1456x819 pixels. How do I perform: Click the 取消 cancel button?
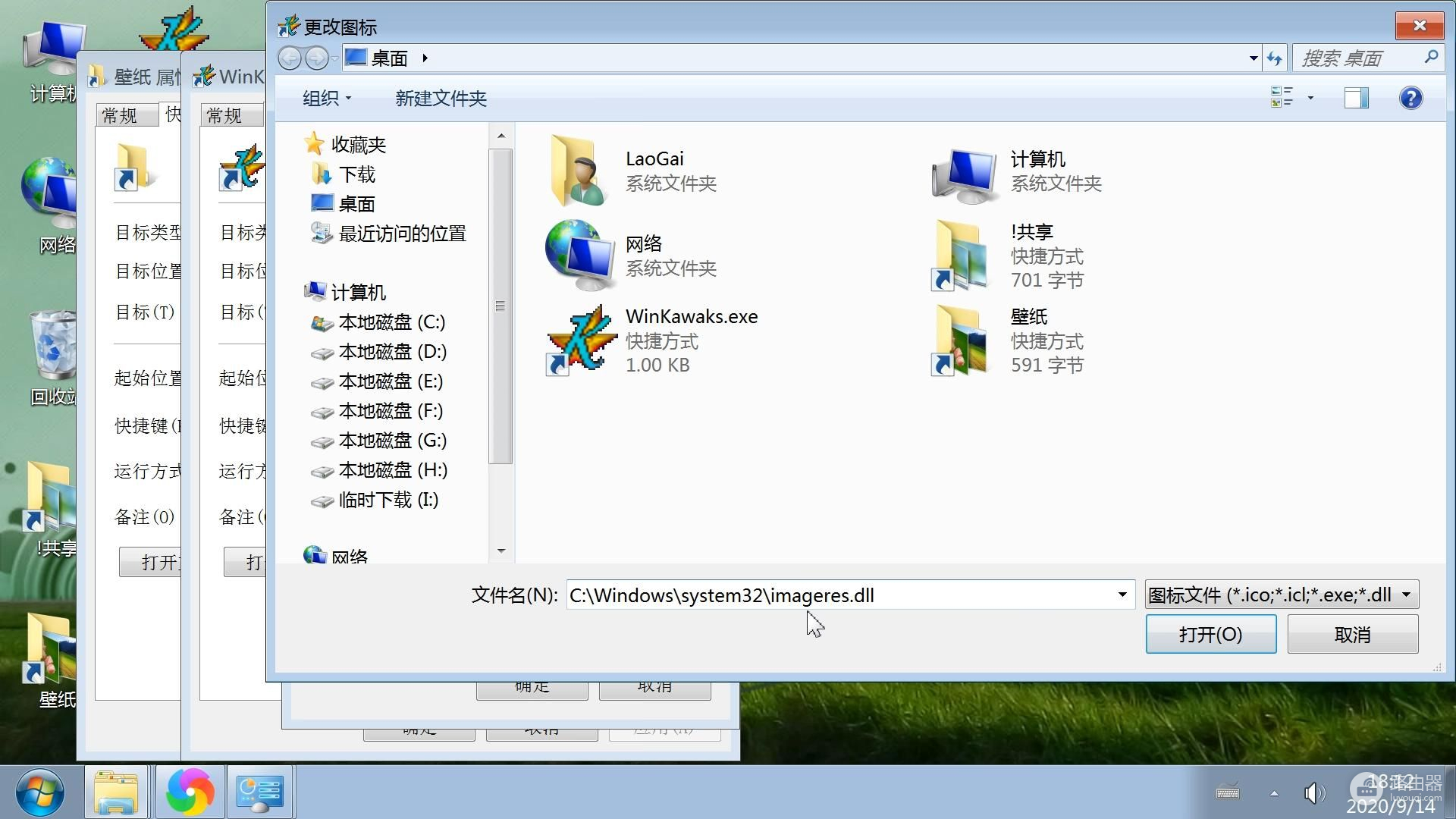click(x=1352, y=634)
